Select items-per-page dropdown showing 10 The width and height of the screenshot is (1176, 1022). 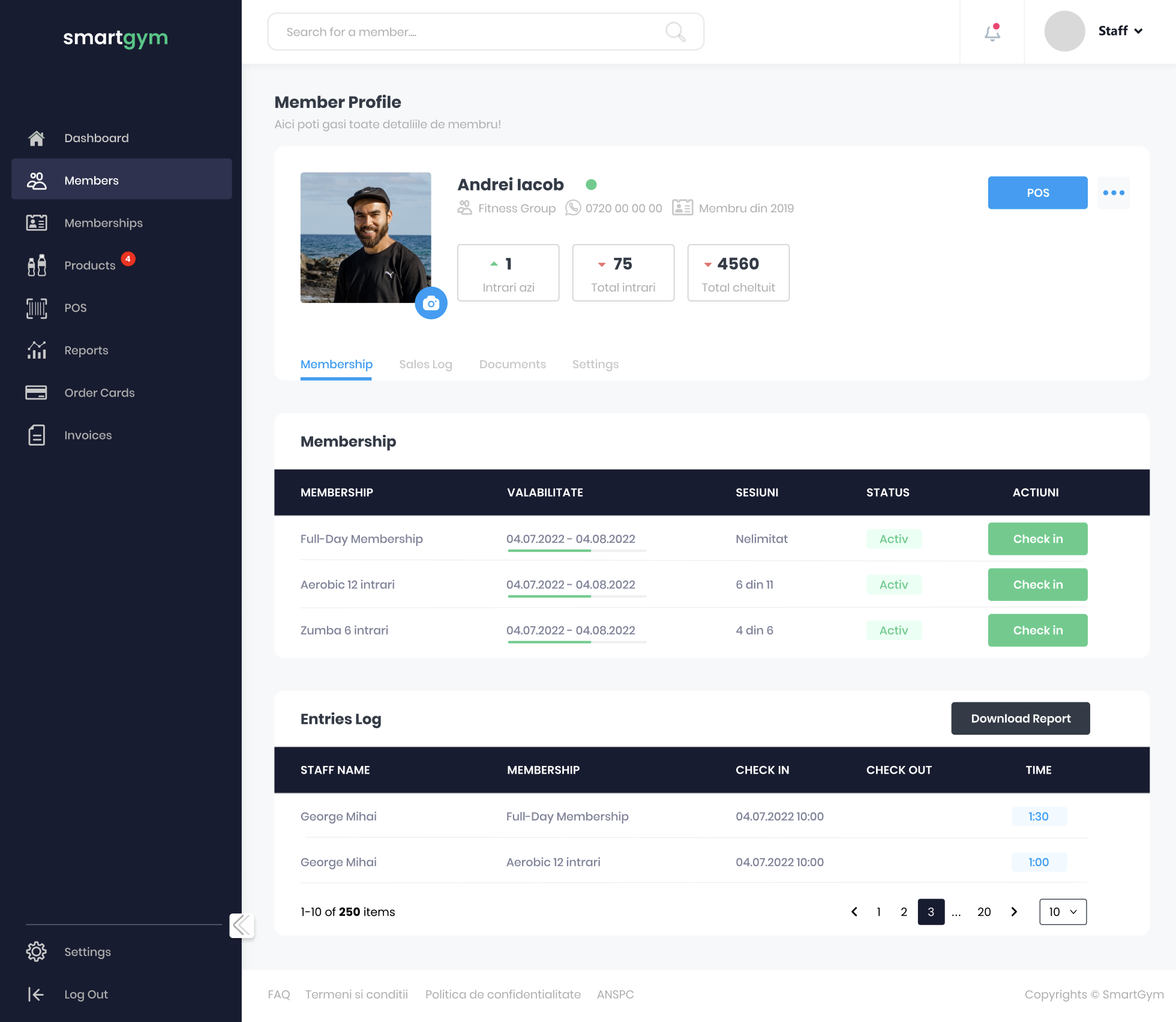pos(1062,911)
